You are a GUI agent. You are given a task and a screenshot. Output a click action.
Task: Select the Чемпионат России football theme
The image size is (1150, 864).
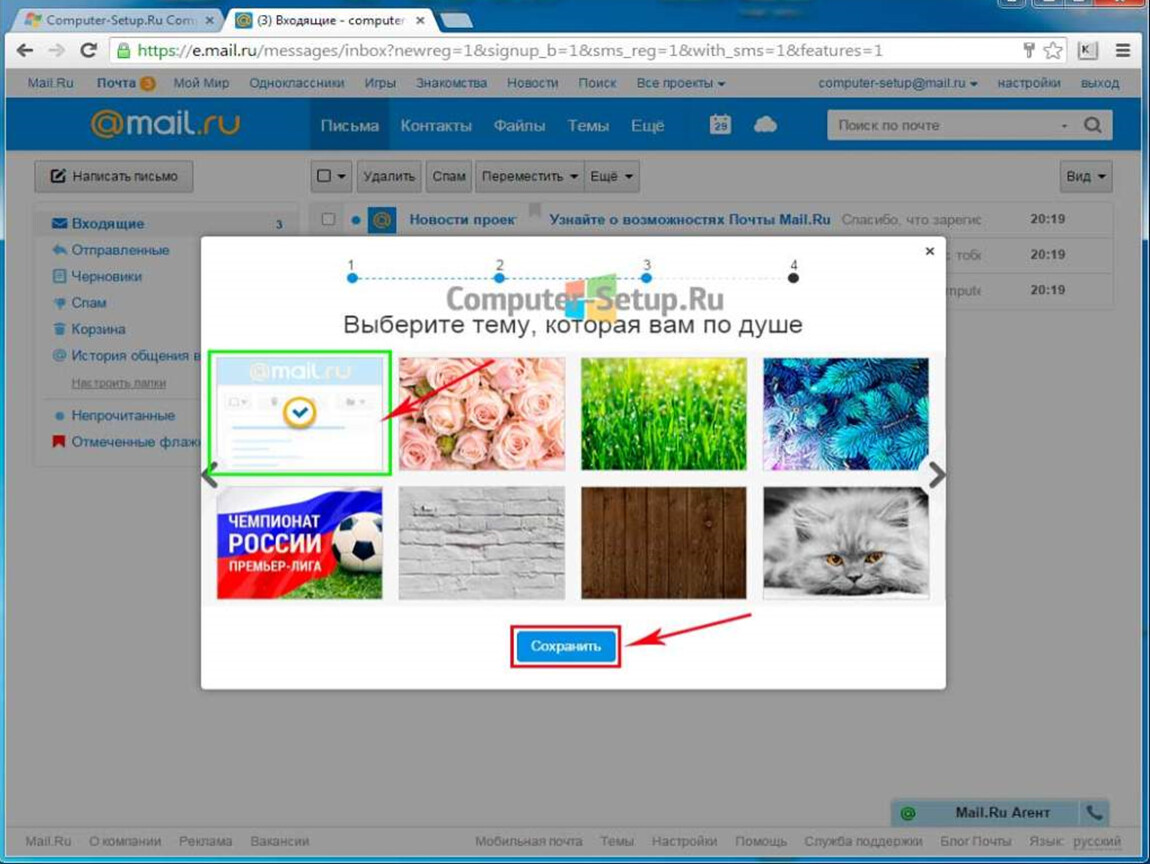click(x=299, y=543)
